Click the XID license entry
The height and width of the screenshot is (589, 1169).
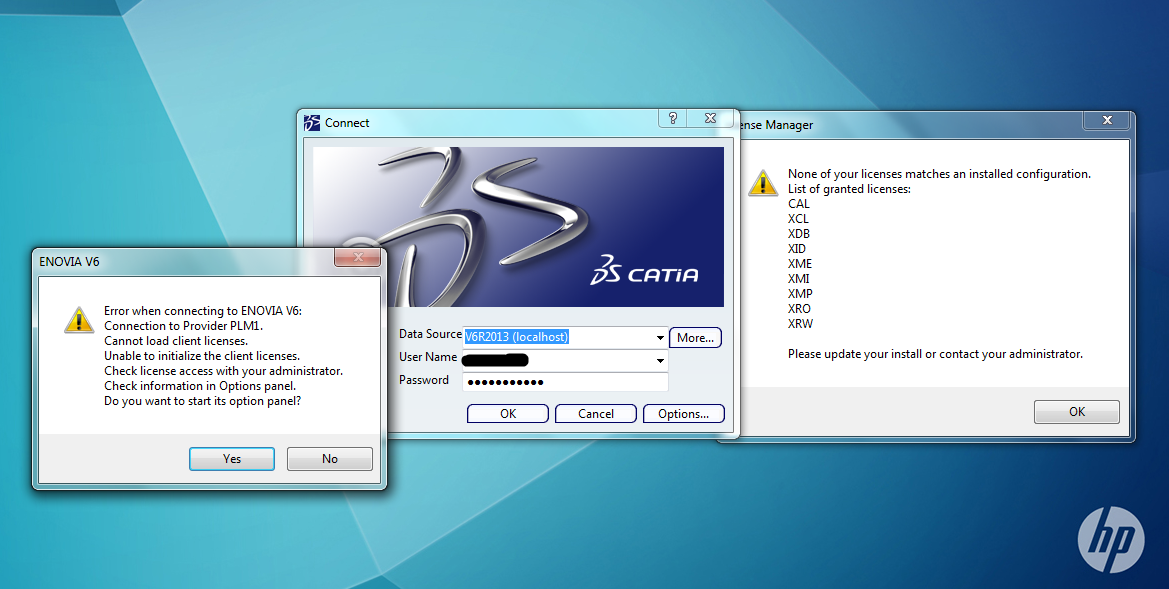(x=797, y=248)
